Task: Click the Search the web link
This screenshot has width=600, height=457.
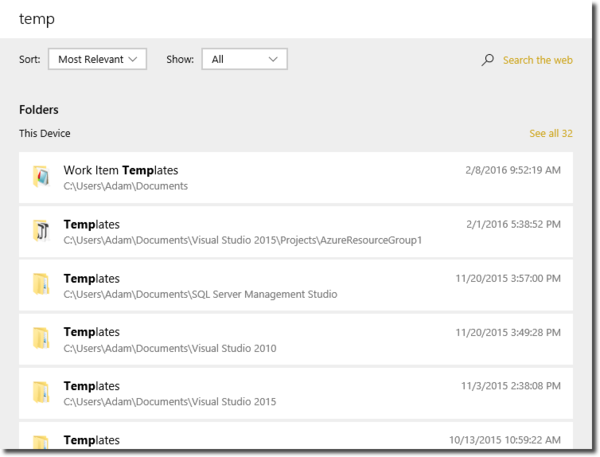Action: pyautogui.click(x=538, y=60)
